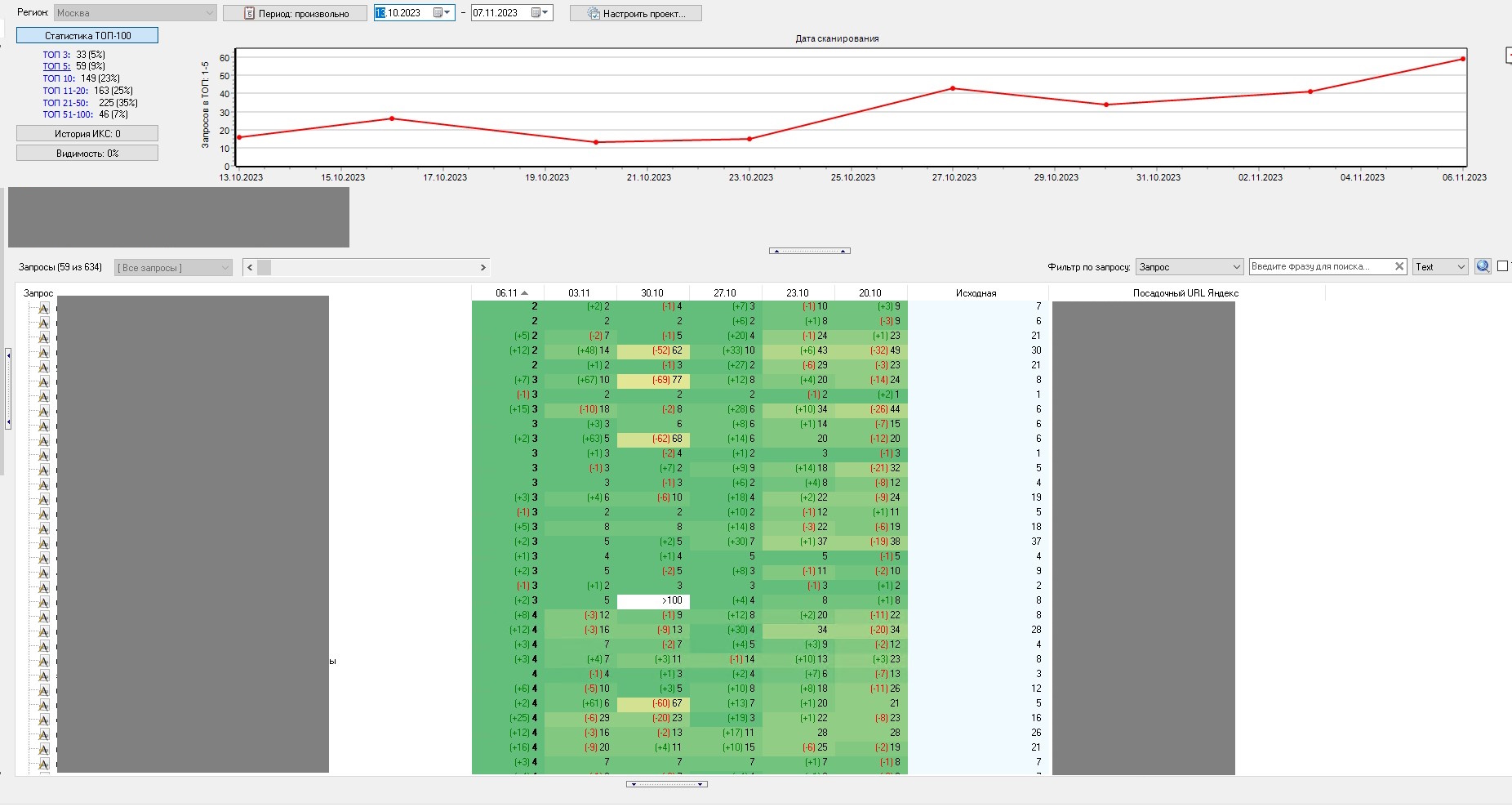Collapse the chart panel using top splitter

tap(809, 251)
